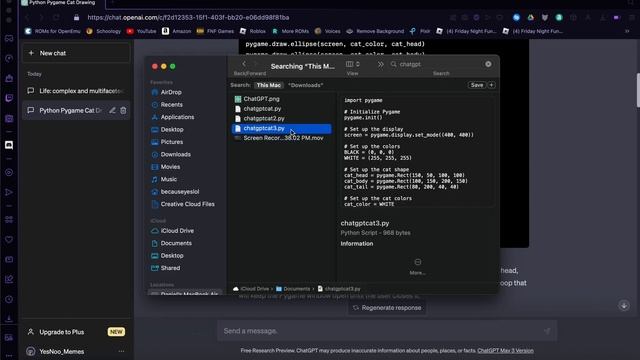
Task: Open the heart bookmarks icon in browser sidebar
Action: tap(9, 240)
